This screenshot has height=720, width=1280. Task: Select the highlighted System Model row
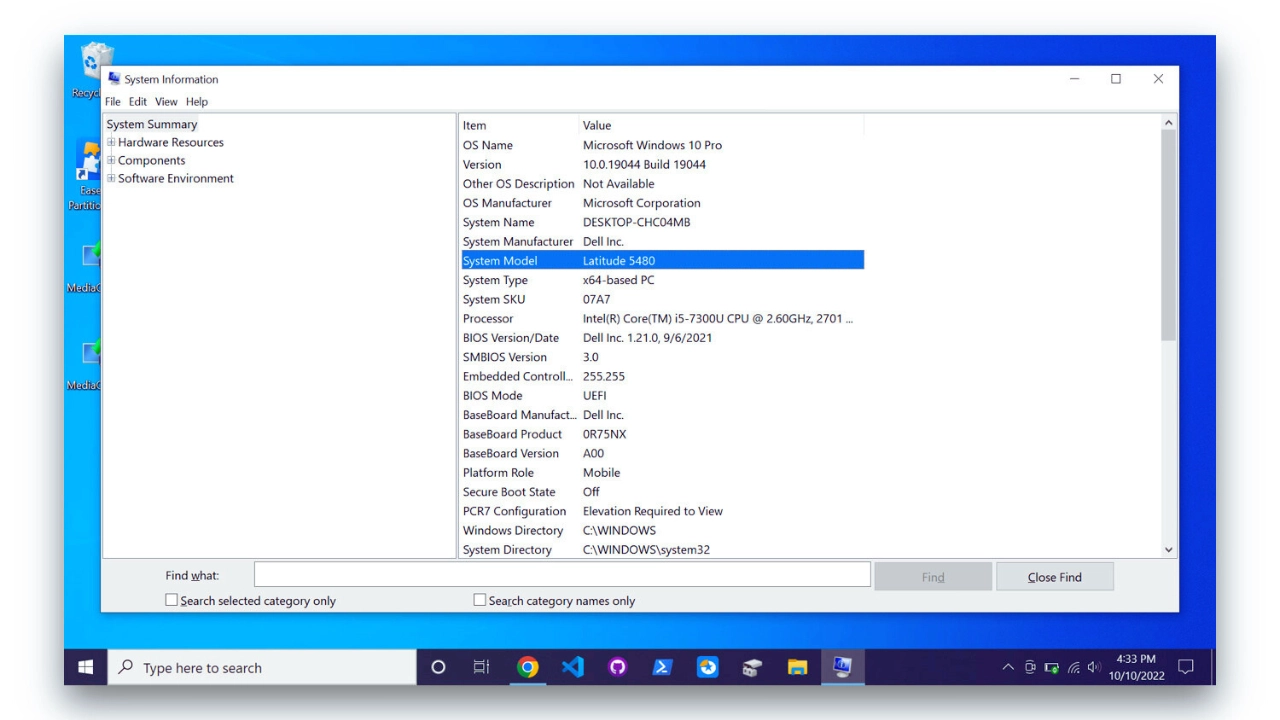[x=662, y=260]
